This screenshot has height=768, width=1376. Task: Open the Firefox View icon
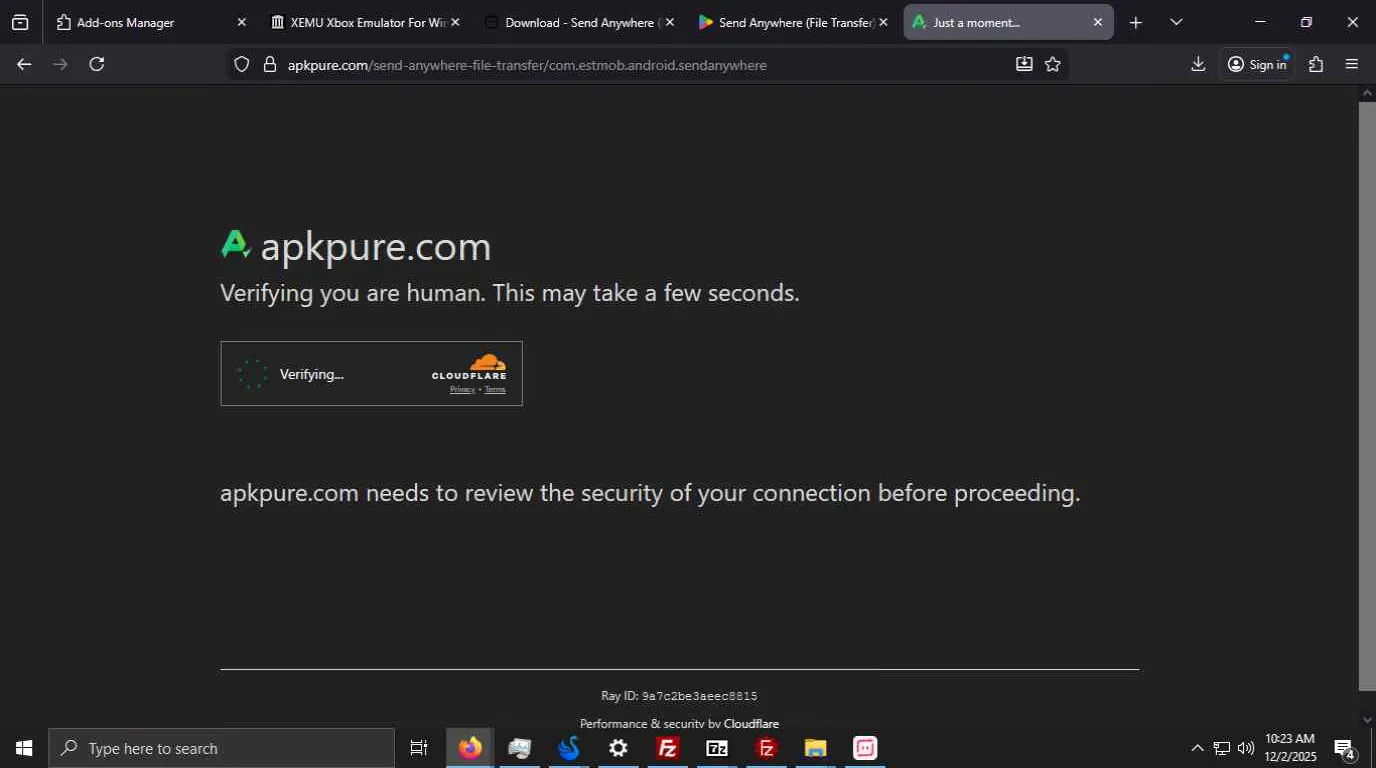[20, 22]
